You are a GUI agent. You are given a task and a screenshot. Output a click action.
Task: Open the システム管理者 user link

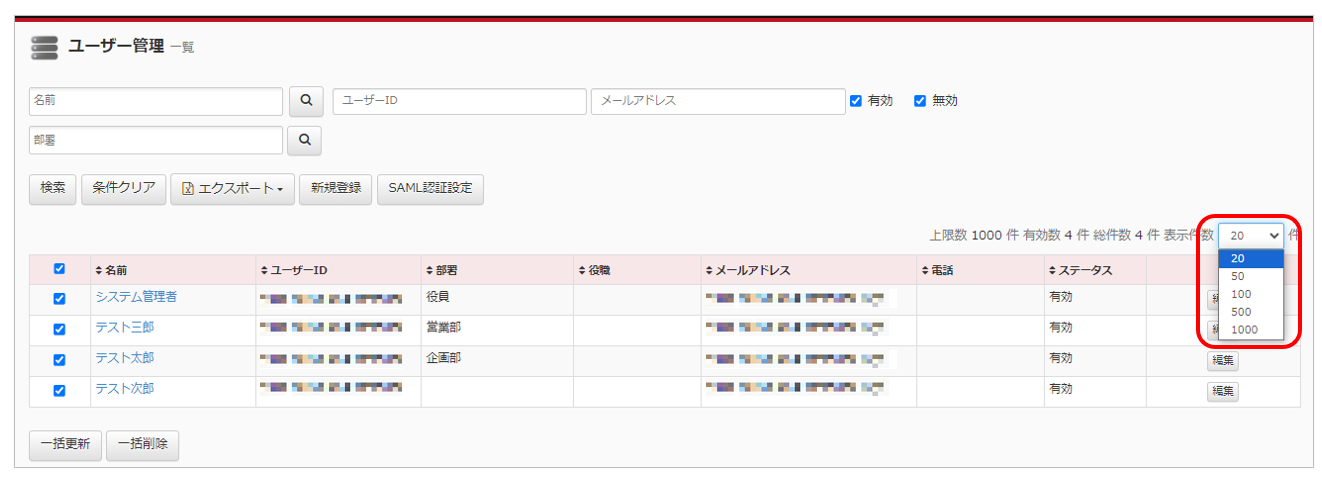(x=136, y=297)
